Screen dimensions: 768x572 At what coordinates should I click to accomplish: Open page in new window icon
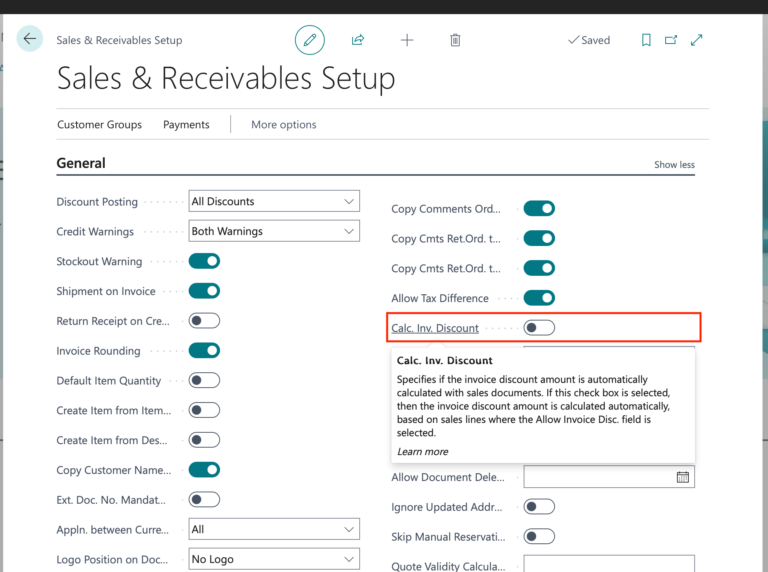point(671,40)
